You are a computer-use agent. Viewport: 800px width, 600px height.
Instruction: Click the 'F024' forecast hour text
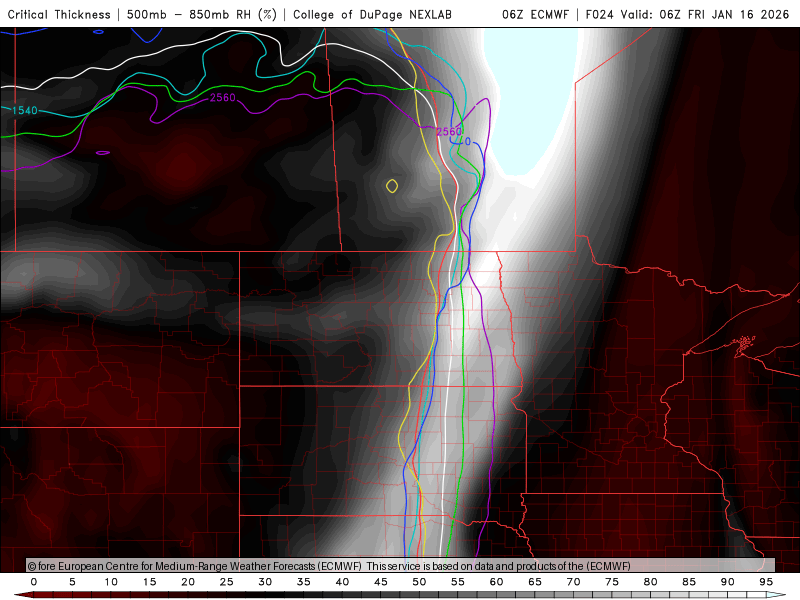click(599, 14)
